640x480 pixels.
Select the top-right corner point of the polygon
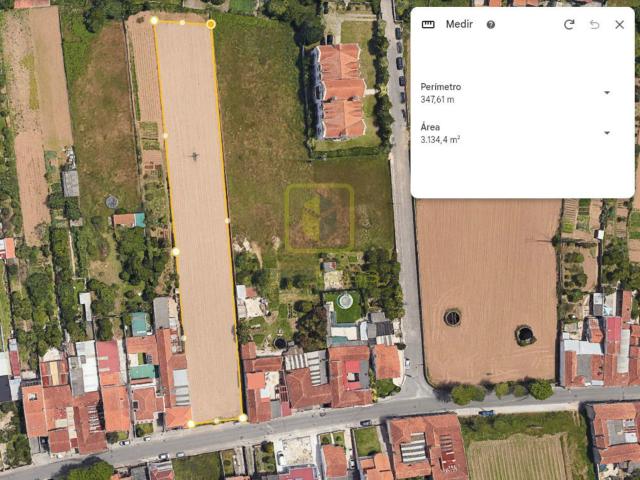[x=211, y=24]
